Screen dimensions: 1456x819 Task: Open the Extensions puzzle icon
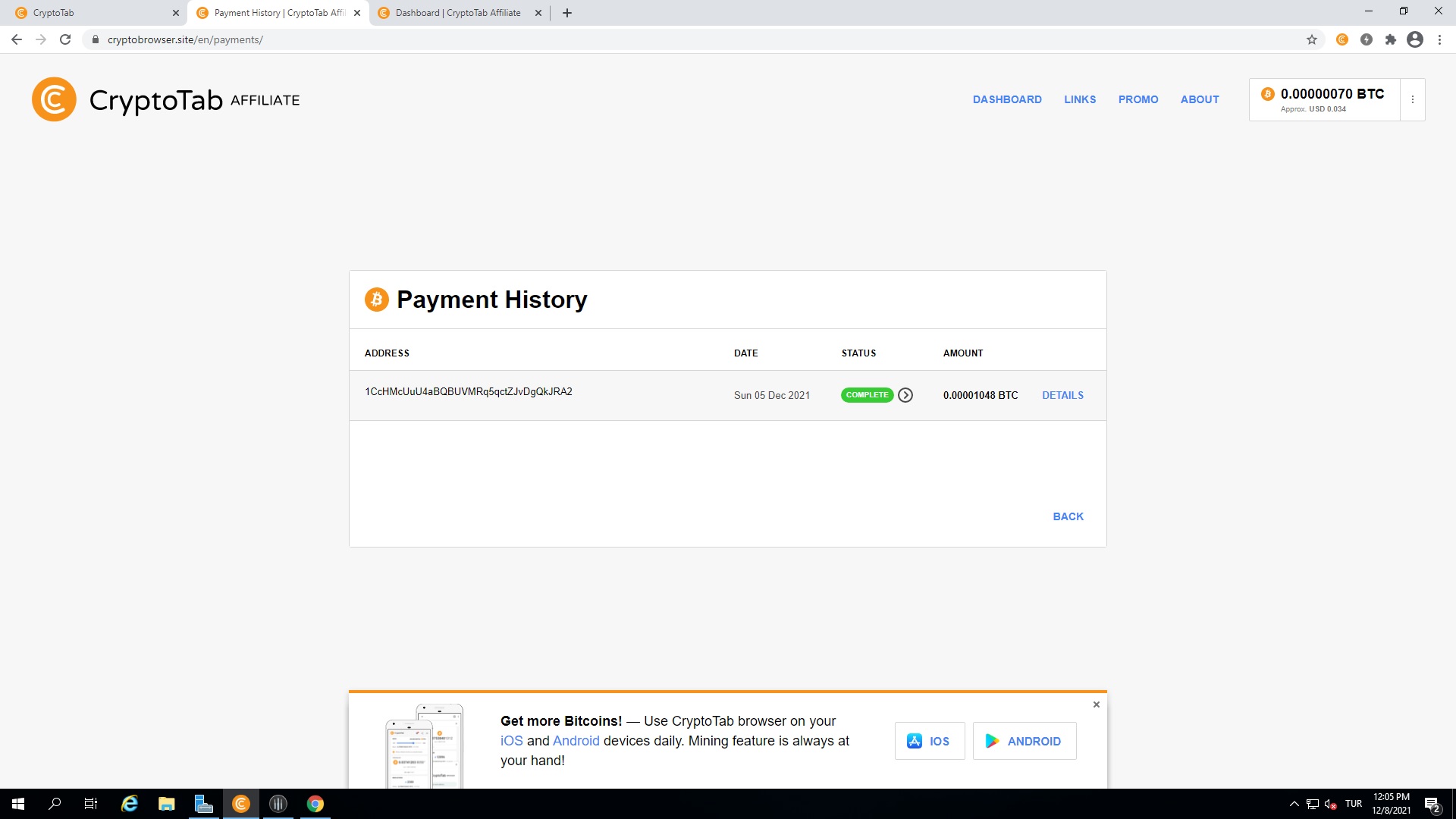click(1391, 39)
